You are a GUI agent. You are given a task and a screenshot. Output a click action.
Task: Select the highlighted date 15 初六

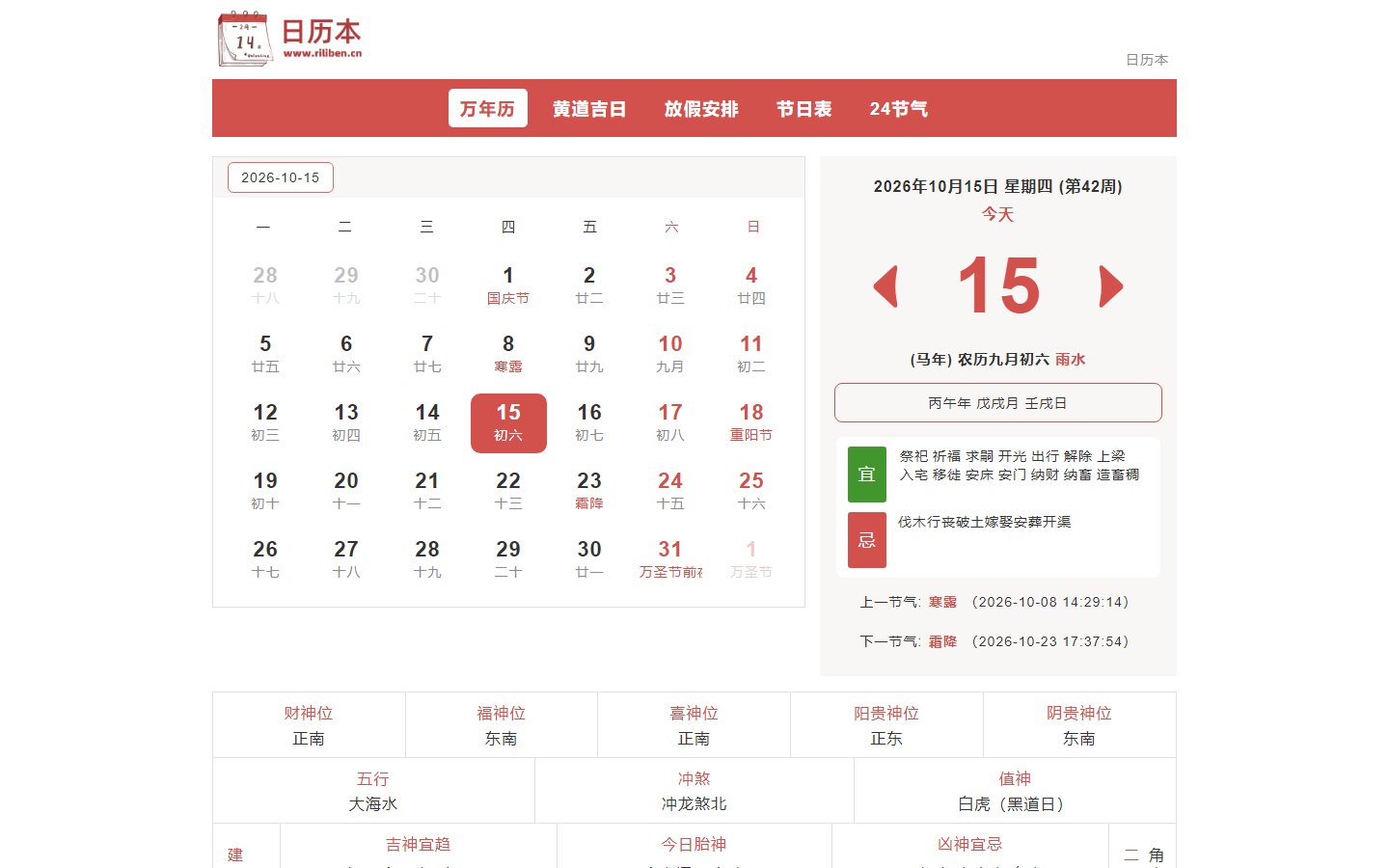(508, 422)
